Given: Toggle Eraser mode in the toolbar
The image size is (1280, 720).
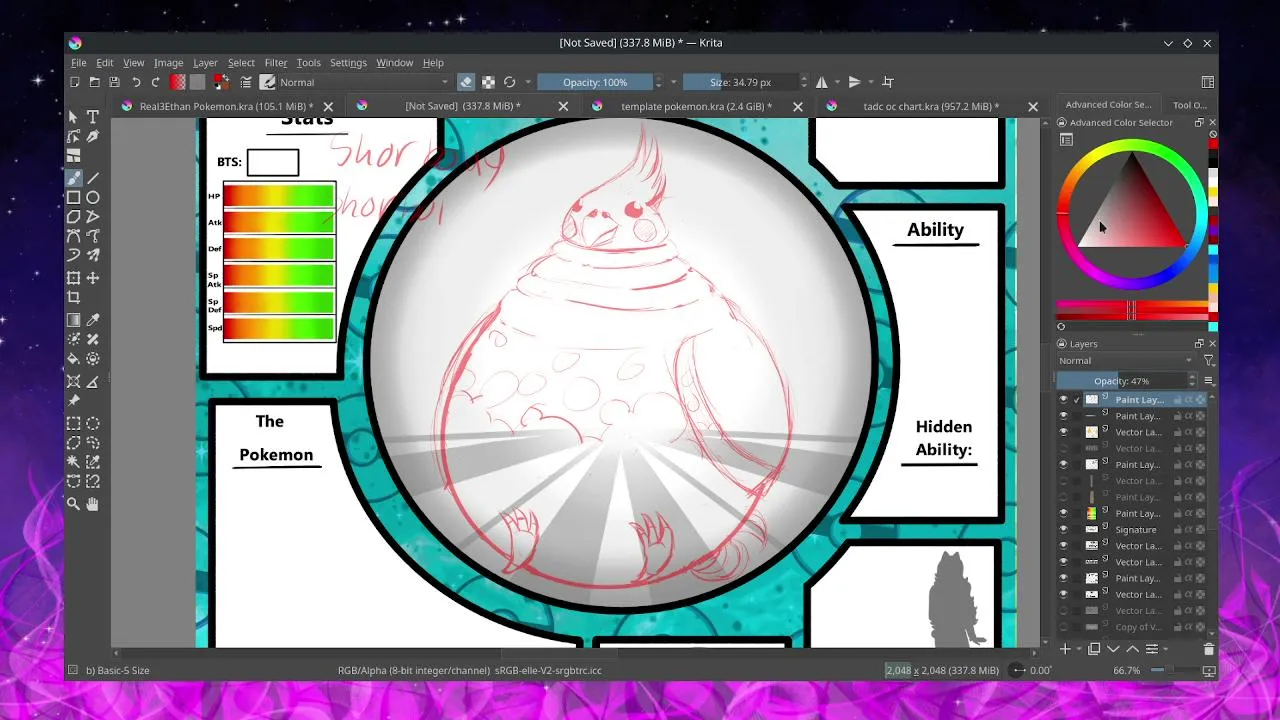Looking at the screenshot, I should 466,82.
